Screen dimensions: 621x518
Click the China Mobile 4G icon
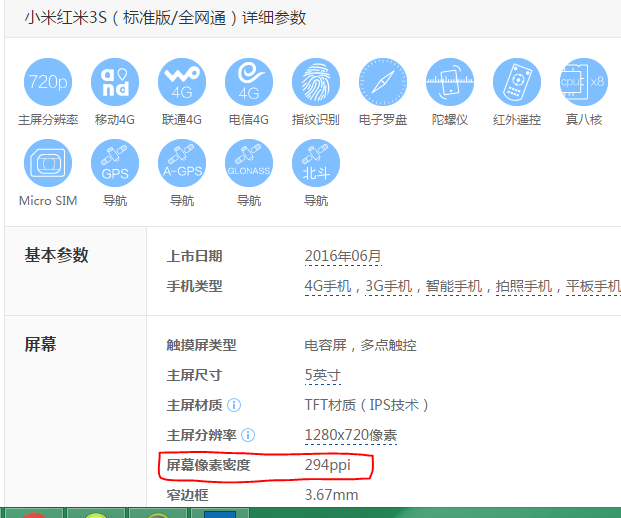click(x=115, y=82)
